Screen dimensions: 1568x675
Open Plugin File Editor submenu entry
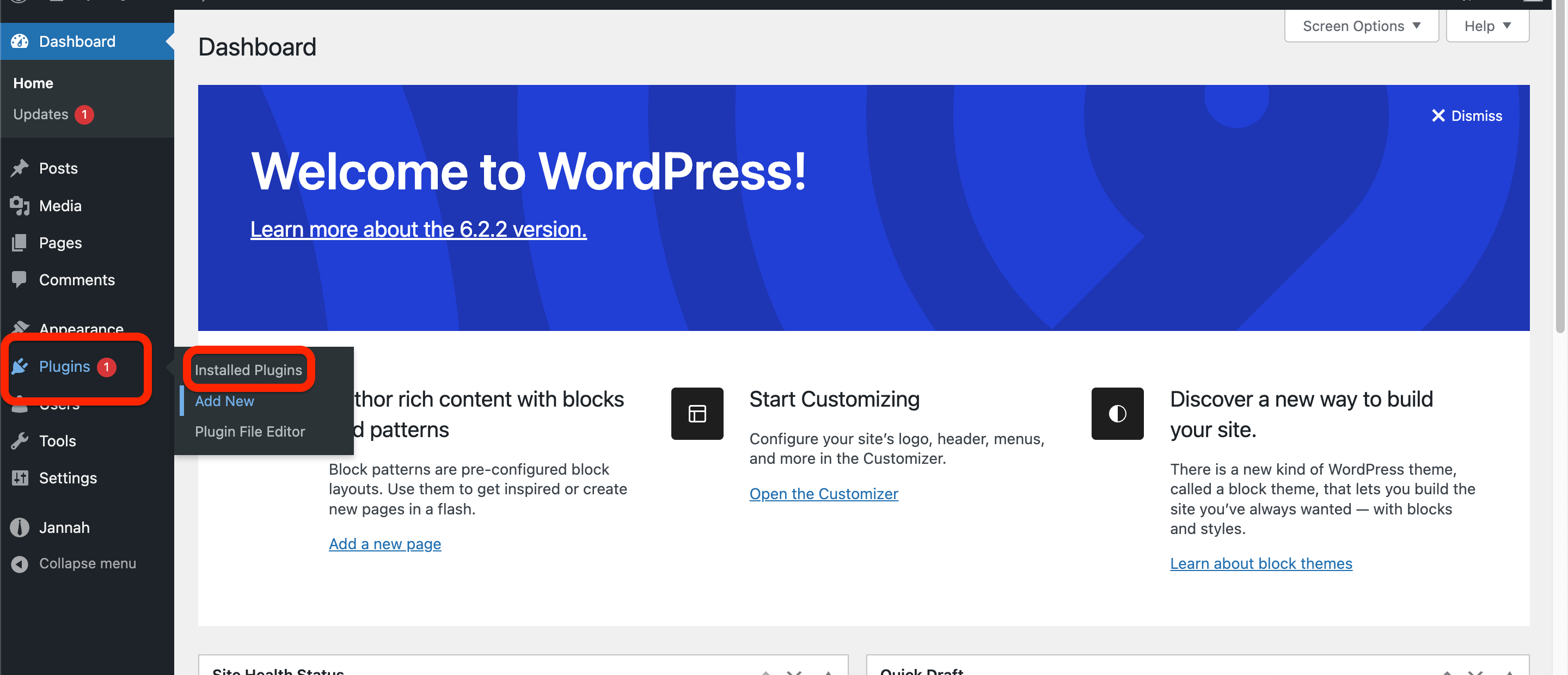pos(249,432)
